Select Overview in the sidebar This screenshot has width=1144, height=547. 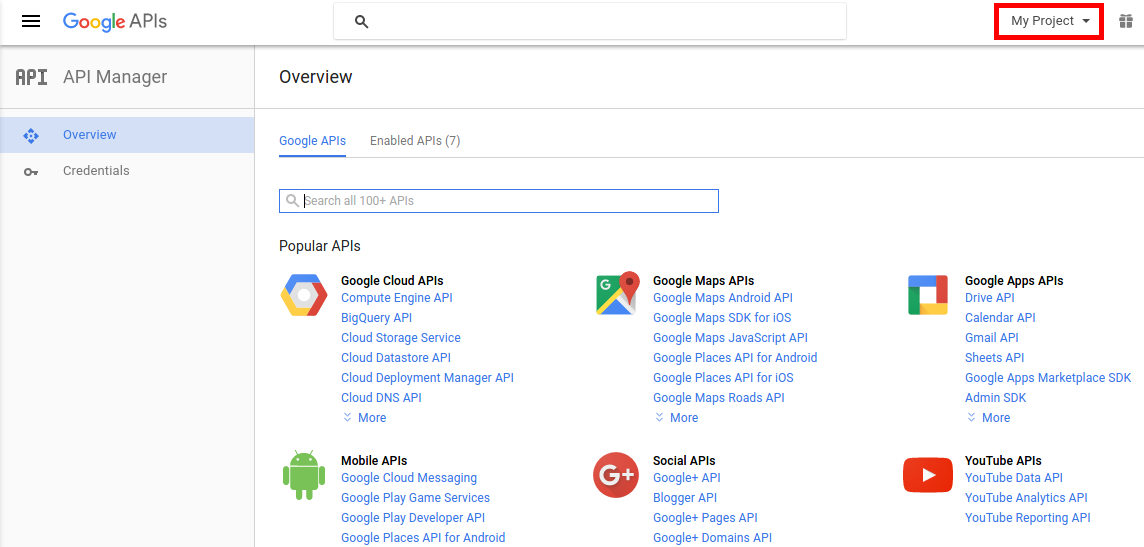[x=127, y=135]
